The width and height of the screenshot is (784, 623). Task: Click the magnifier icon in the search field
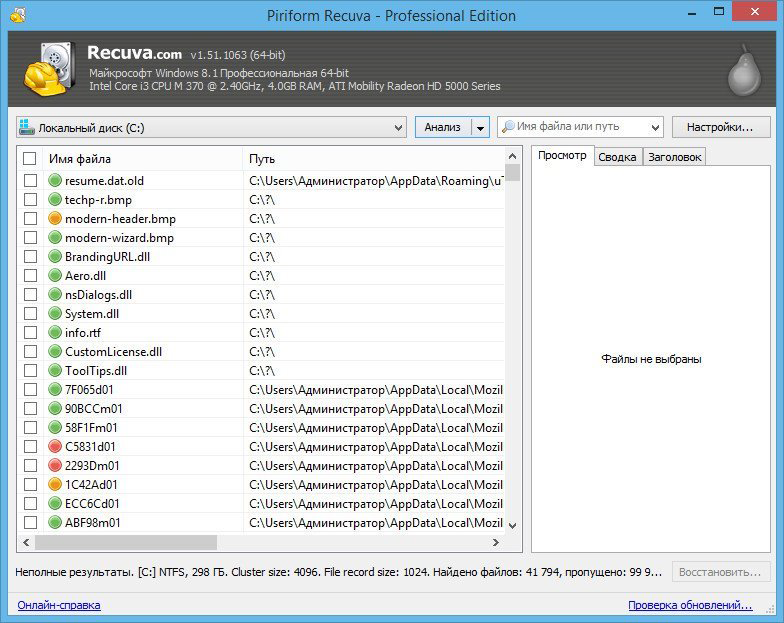508,127
